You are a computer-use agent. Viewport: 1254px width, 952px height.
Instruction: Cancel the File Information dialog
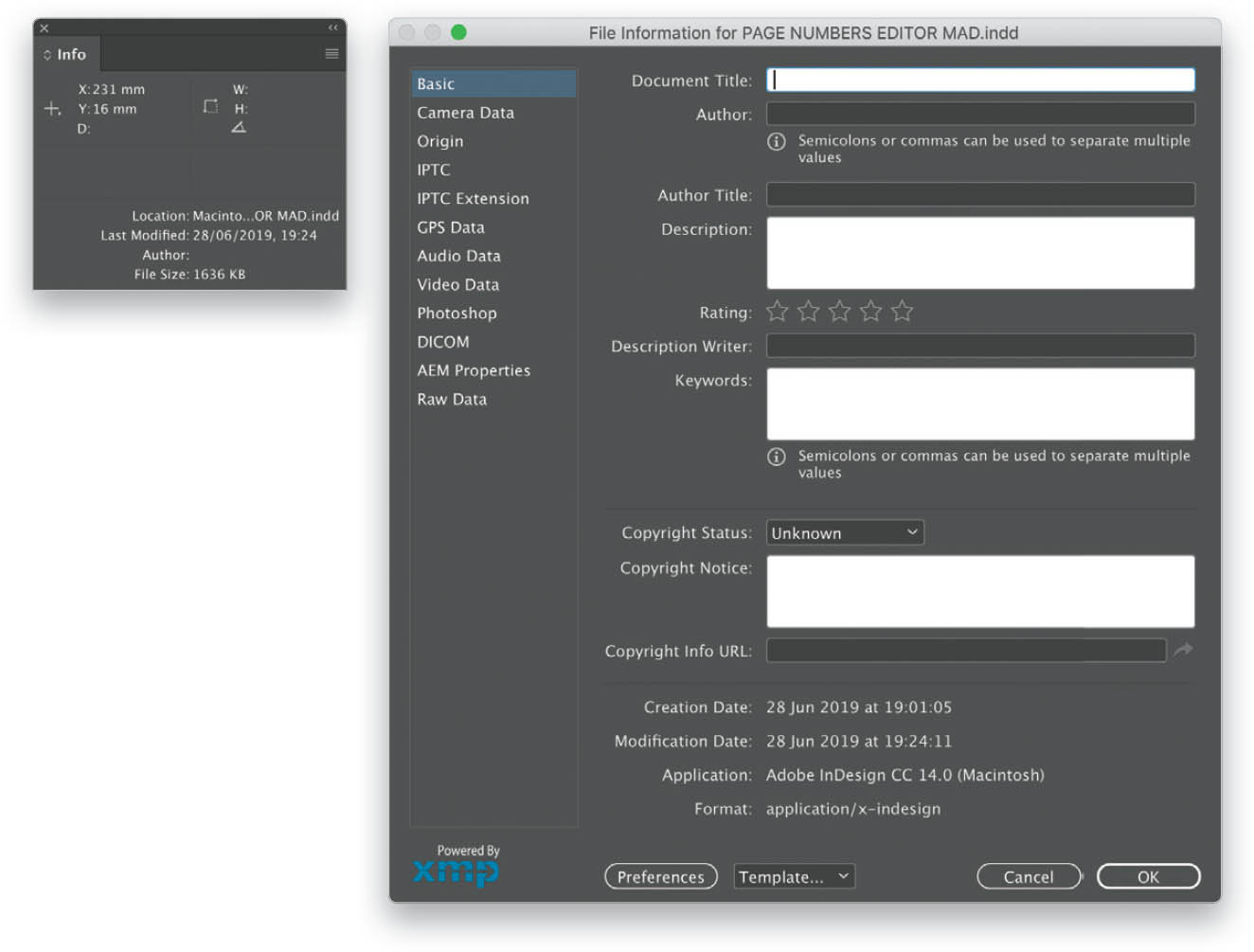coord(1029,876)
